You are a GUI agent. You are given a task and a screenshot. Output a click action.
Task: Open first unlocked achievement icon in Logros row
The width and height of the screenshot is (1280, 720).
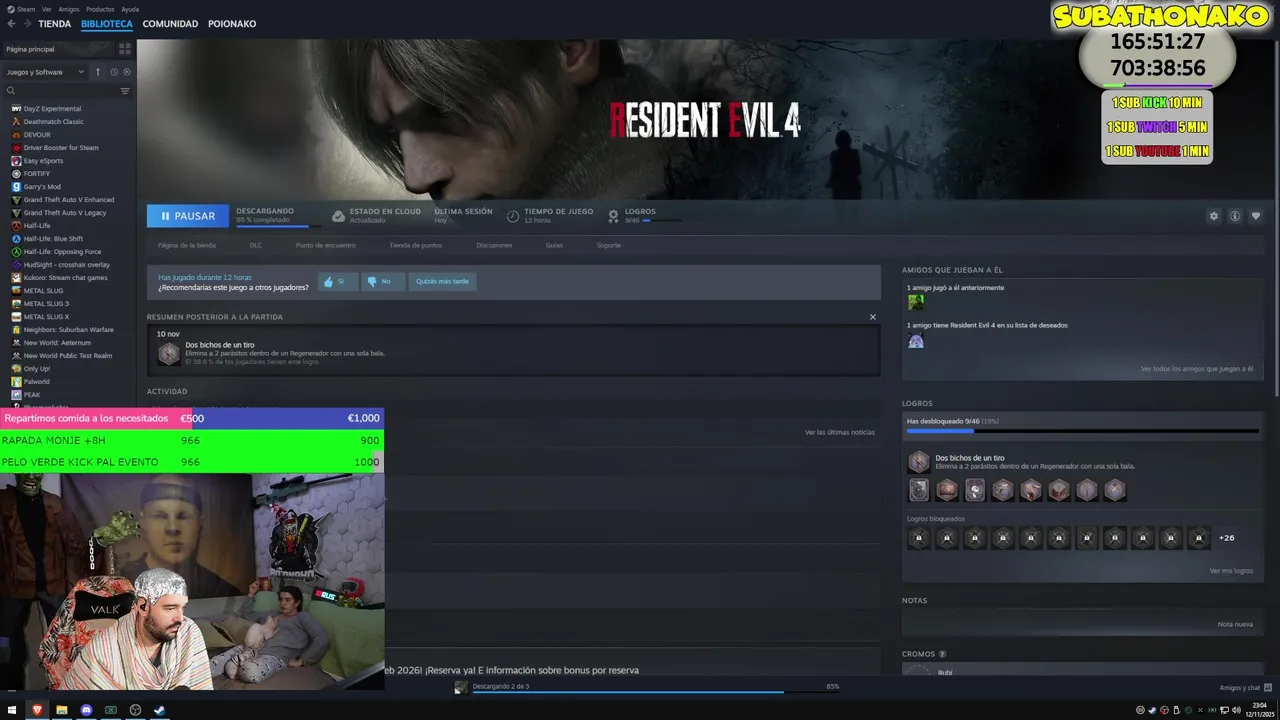coord(919,490)
